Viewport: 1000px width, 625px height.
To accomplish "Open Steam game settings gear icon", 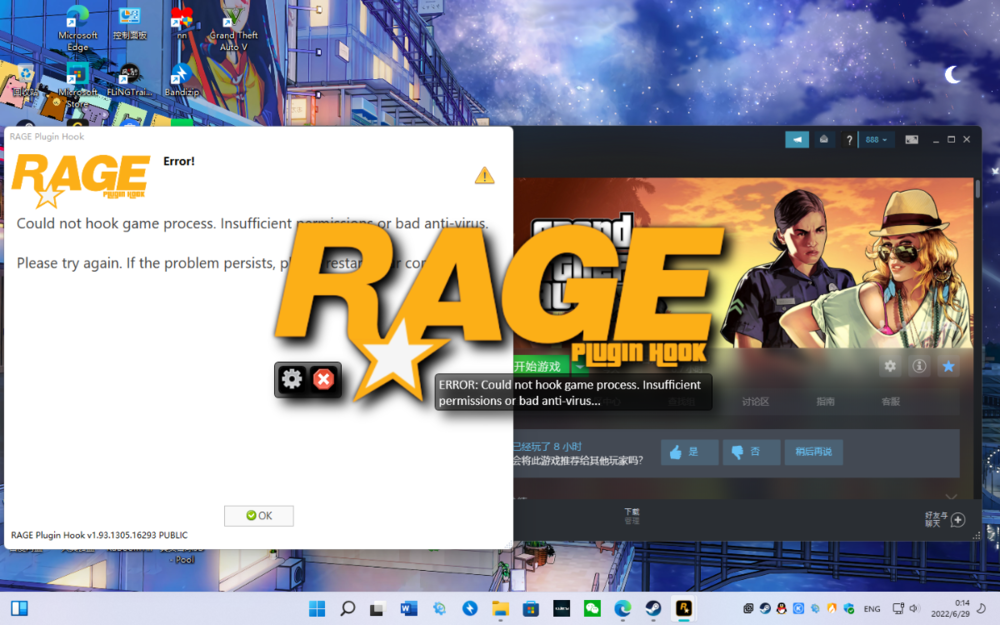I will [889, 367].
